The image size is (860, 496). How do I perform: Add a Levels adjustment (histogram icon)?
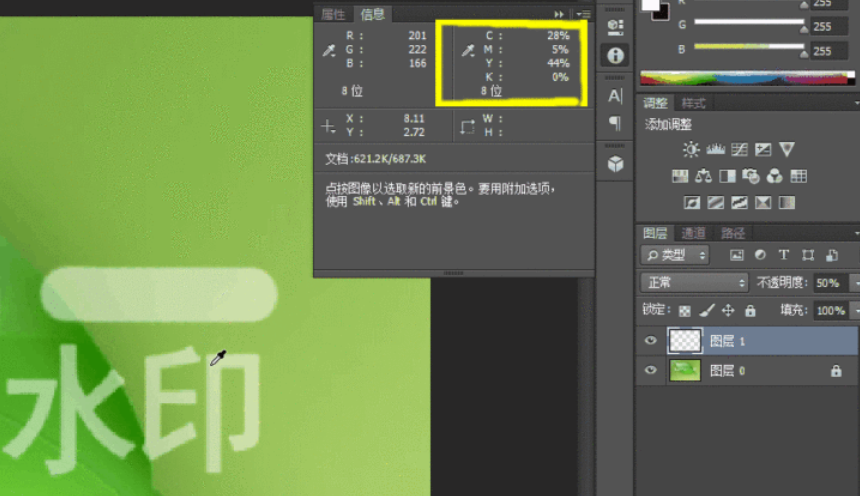(x=715, y=149)
